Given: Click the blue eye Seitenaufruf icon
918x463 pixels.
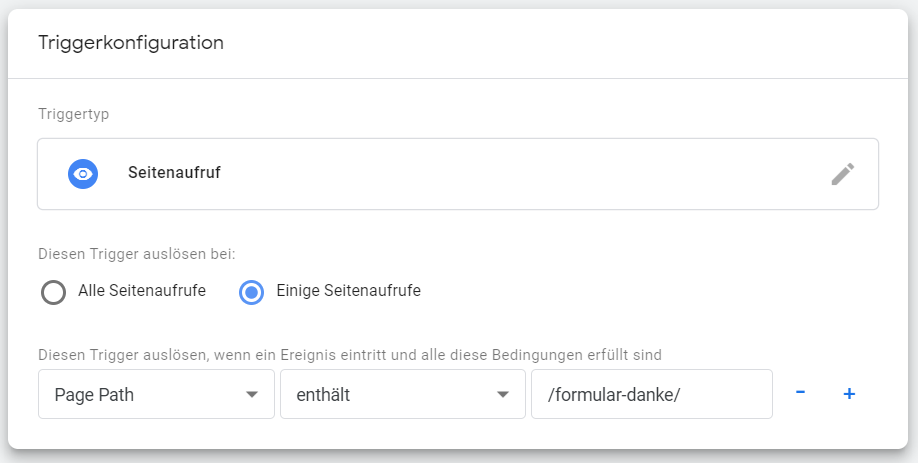Looking at the screenshot, I should pos(83,174).
